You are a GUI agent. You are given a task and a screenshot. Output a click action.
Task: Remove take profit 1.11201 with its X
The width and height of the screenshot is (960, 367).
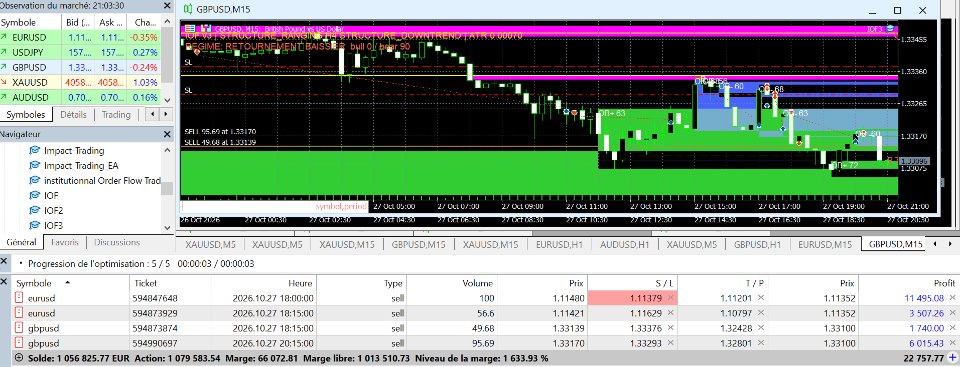click(x=760, y=298)
